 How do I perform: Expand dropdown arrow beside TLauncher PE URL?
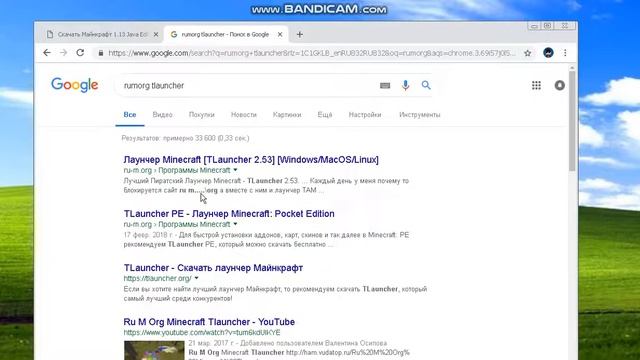pyautogui.click(x=236, y=224)
